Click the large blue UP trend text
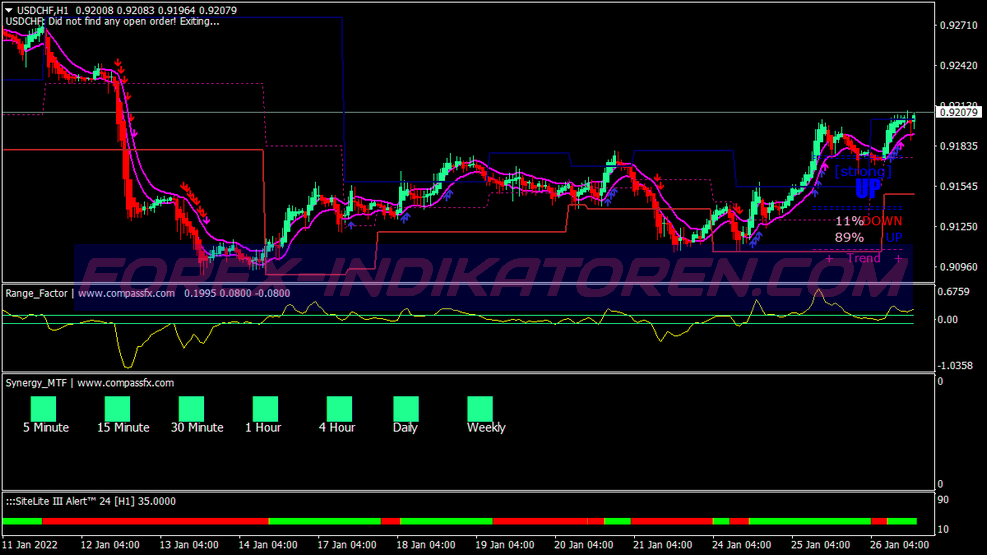Screen dimensions: 987x555 tap(869, 189)
